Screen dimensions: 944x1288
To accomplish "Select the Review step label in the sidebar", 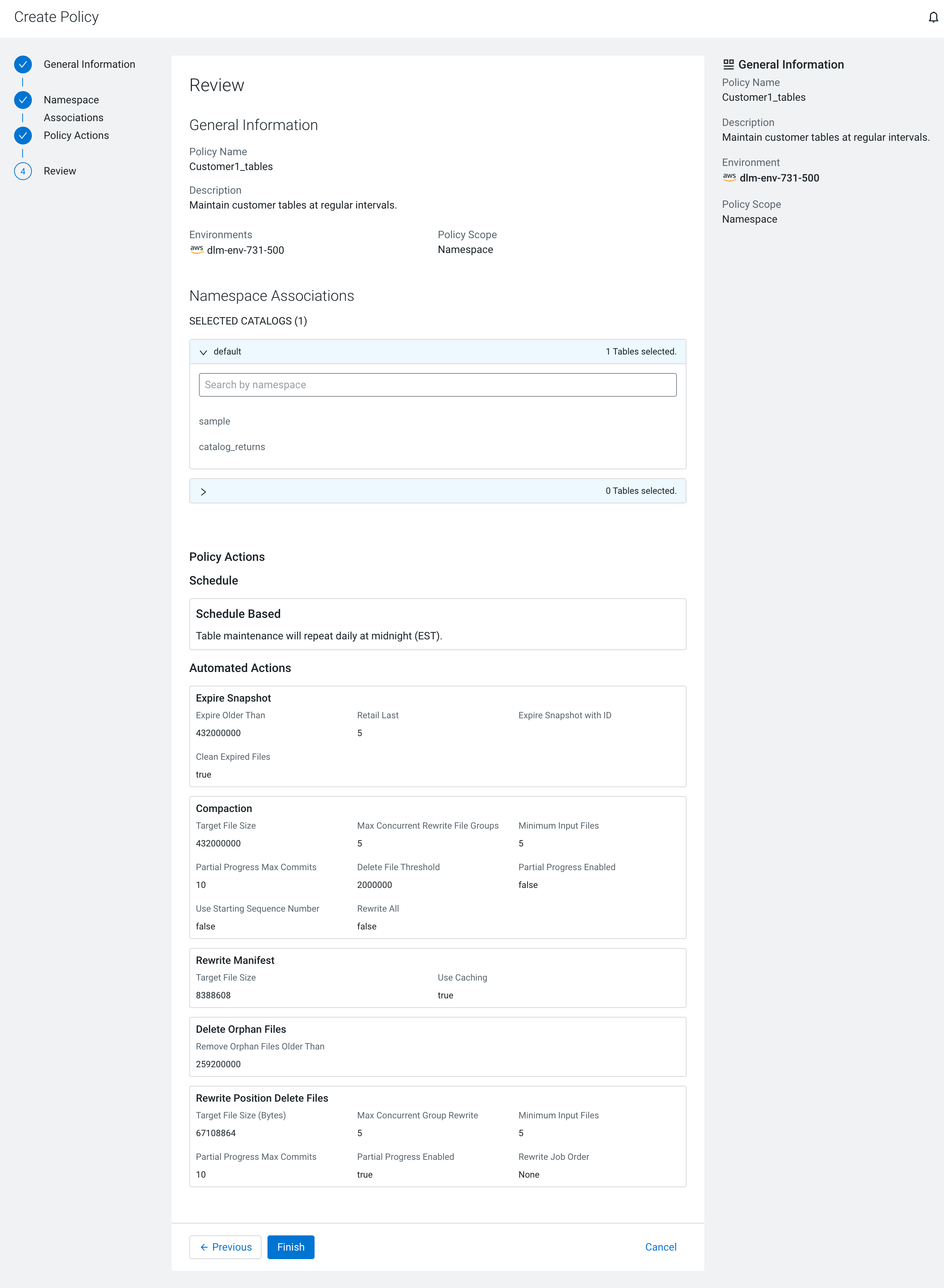I will click(x=59, y=171).
